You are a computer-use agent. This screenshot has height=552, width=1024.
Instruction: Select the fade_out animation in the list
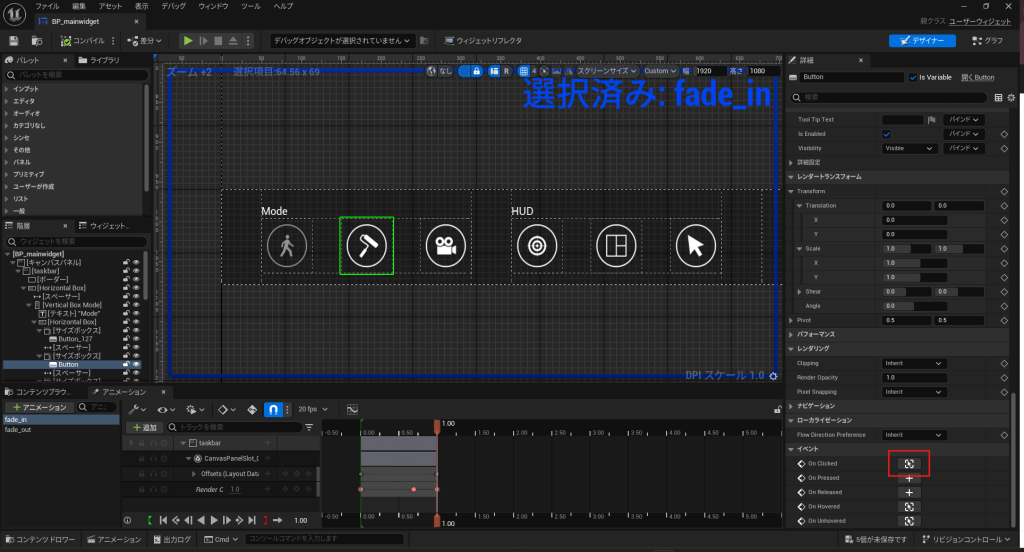(x=17, y=430)
